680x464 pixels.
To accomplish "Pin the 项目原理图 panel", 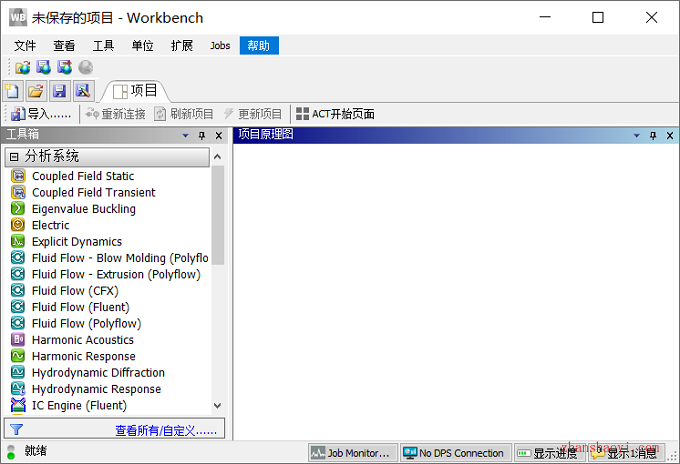I will (x=653, y=136).
